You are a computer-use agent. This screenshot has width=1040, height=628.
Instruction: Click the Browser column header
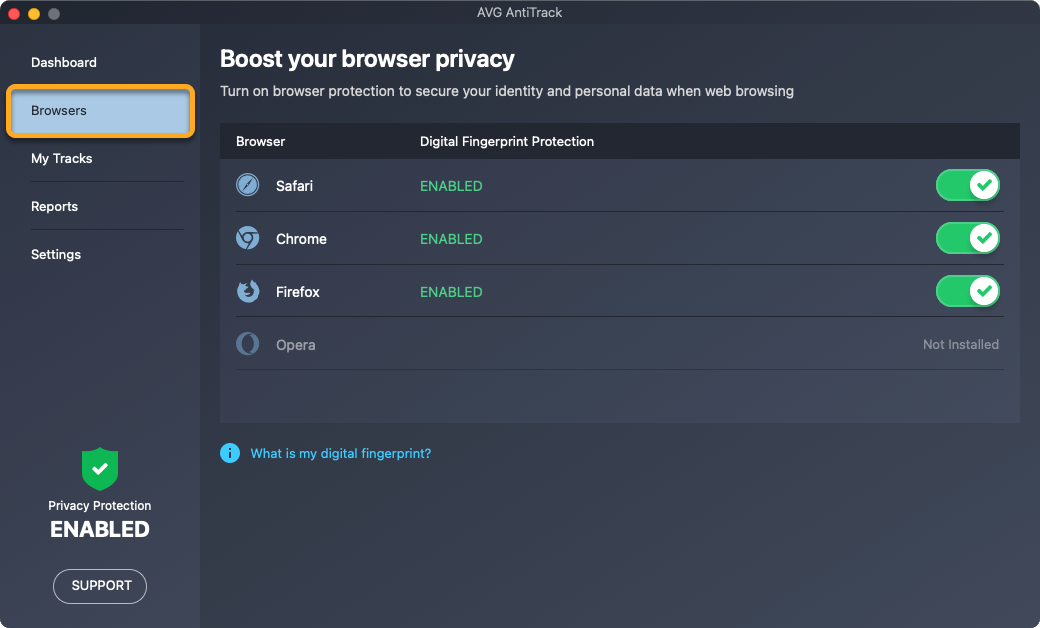[261, 141]
